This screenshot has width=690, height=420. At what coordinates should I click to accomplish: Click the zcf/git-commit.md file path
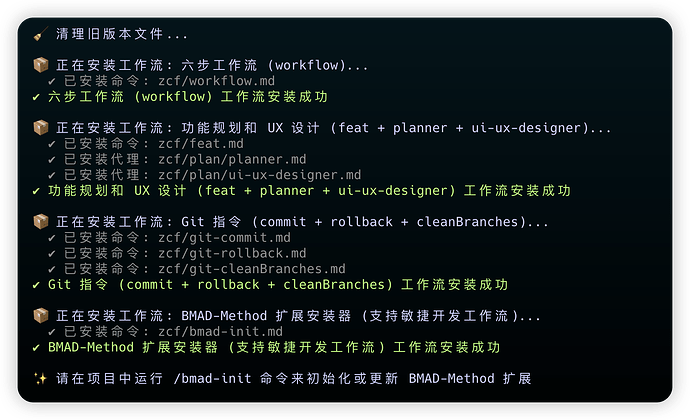224,238
